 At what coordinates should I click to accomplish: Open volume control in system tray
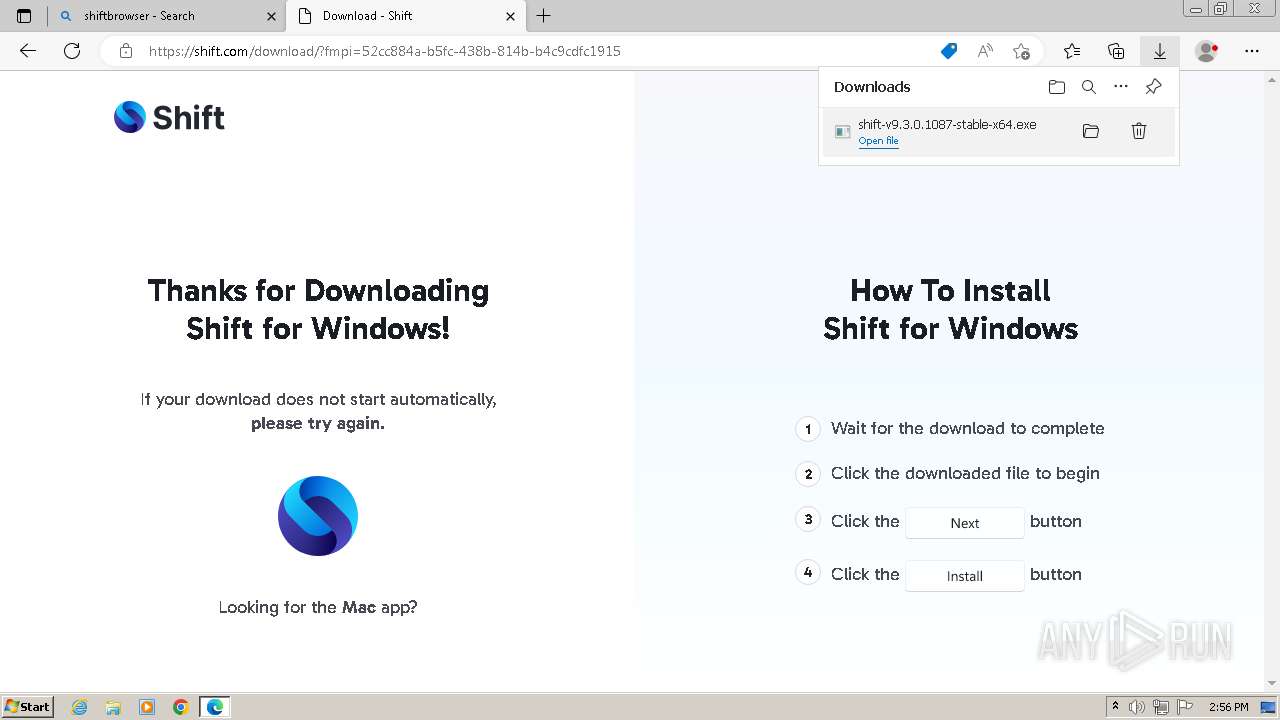[x=1139, y=707]
